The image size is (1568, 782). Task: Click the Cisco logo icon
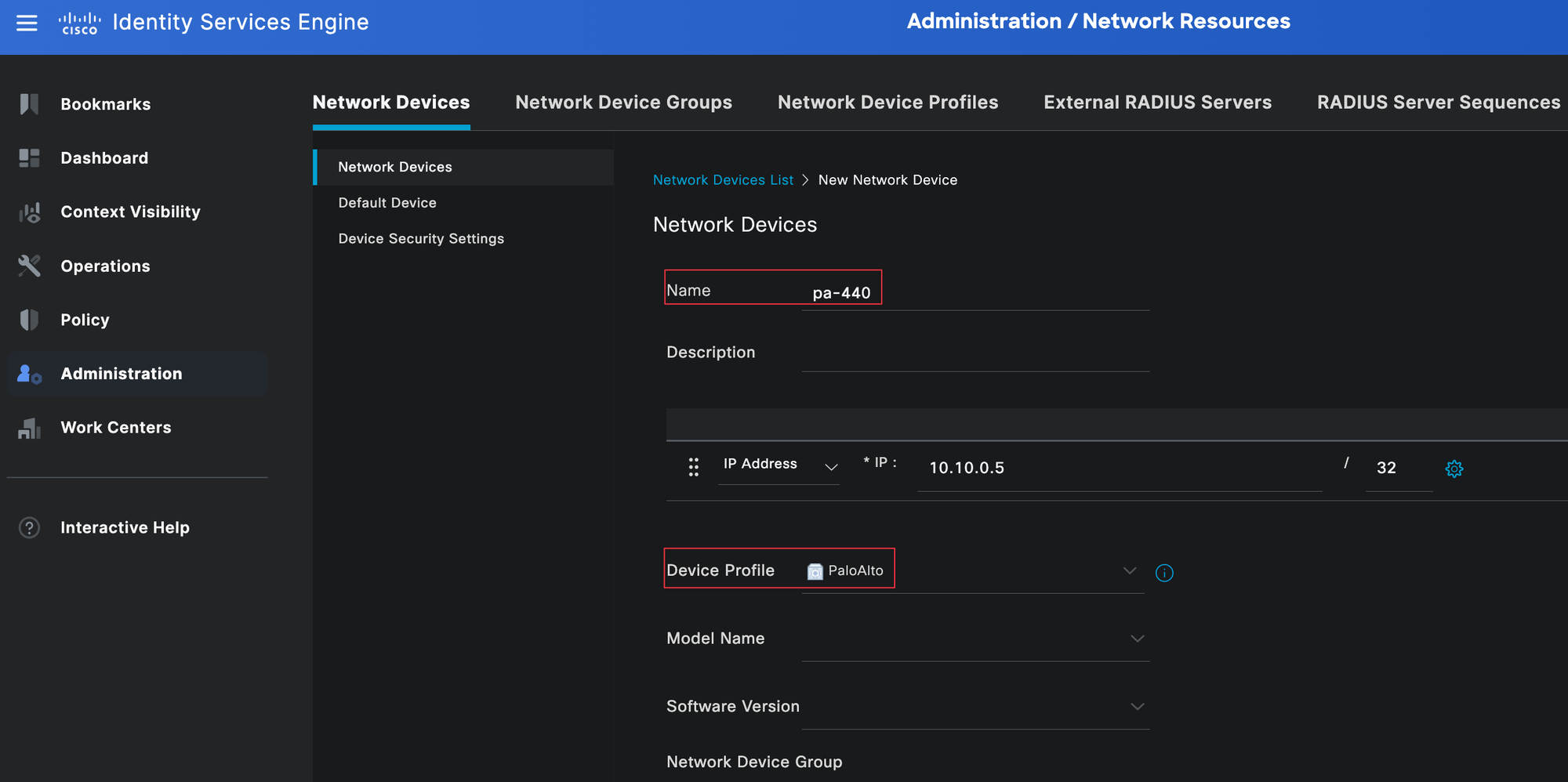click(79, 23)
